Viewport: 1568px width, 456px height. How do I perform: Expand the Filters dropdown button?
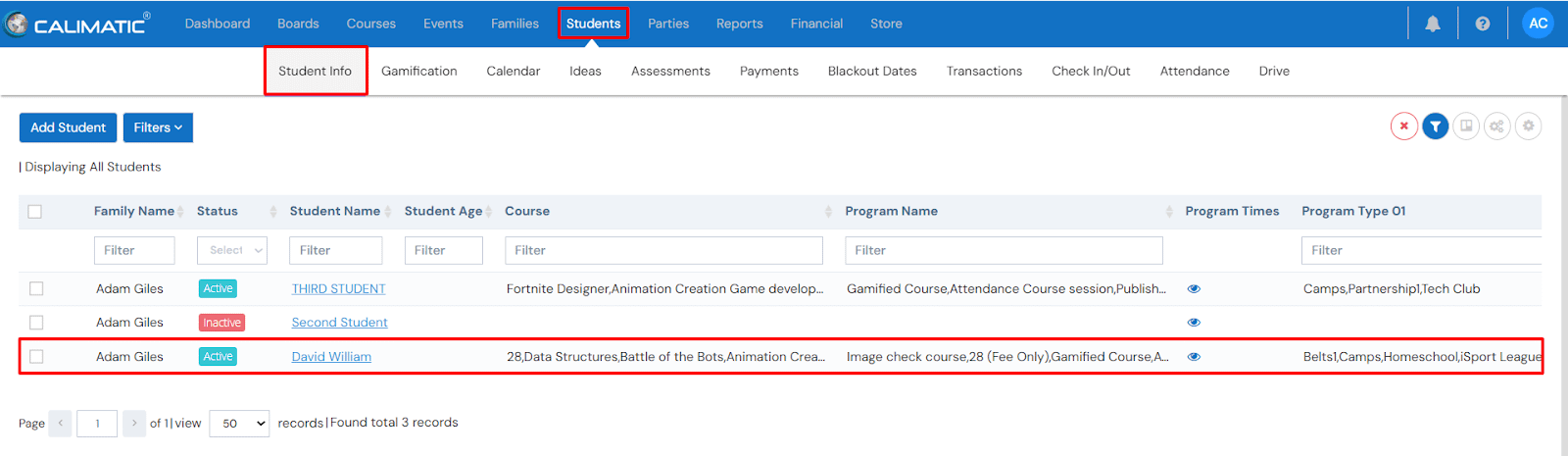(158, 127)
